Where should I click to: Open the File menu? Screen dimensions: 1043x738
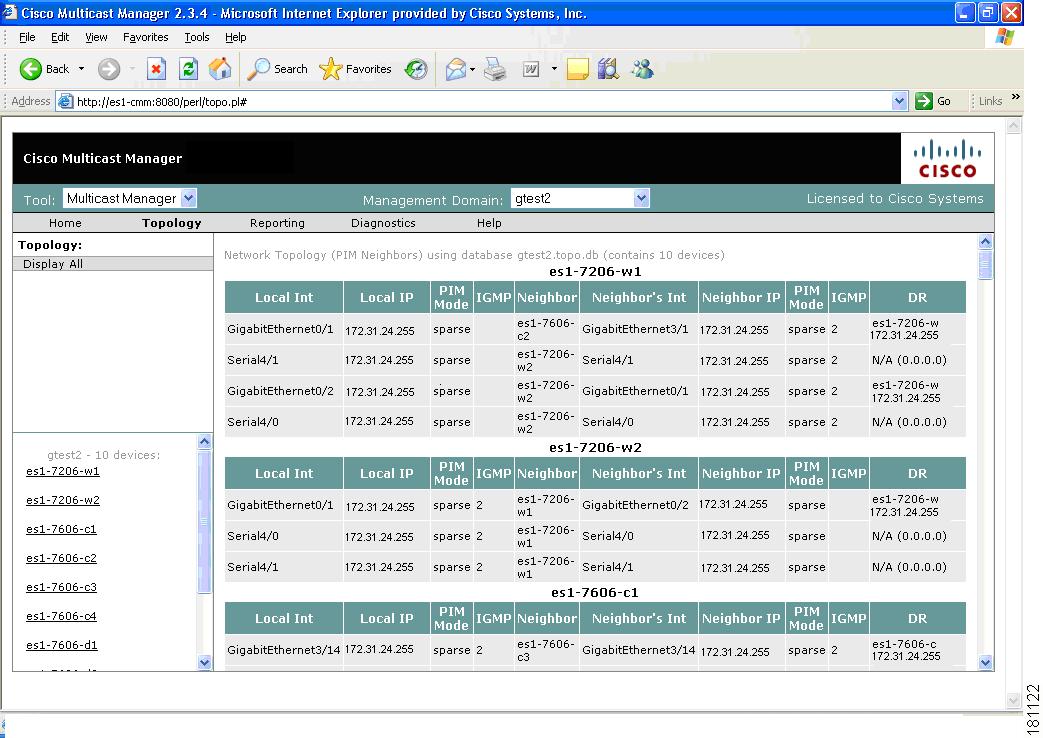[27, 37]
